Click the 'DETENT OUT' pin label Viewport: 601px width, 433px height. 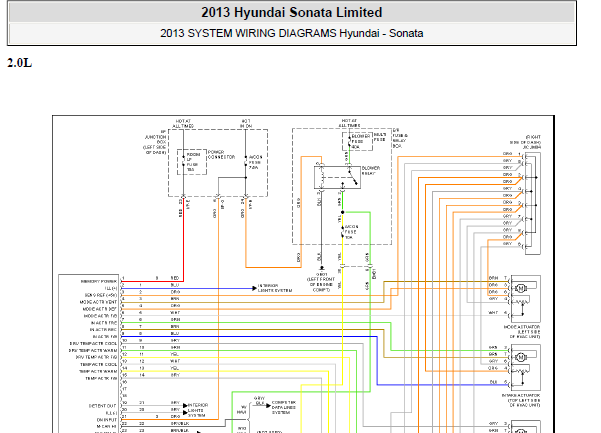tap(102, 405)
